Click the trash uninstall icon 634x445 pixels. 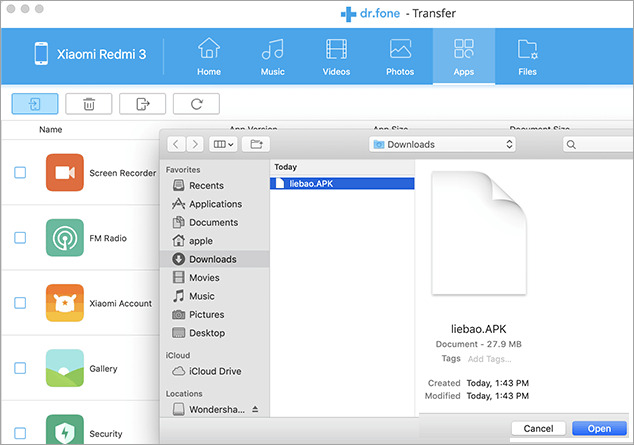tap(89, 104)
